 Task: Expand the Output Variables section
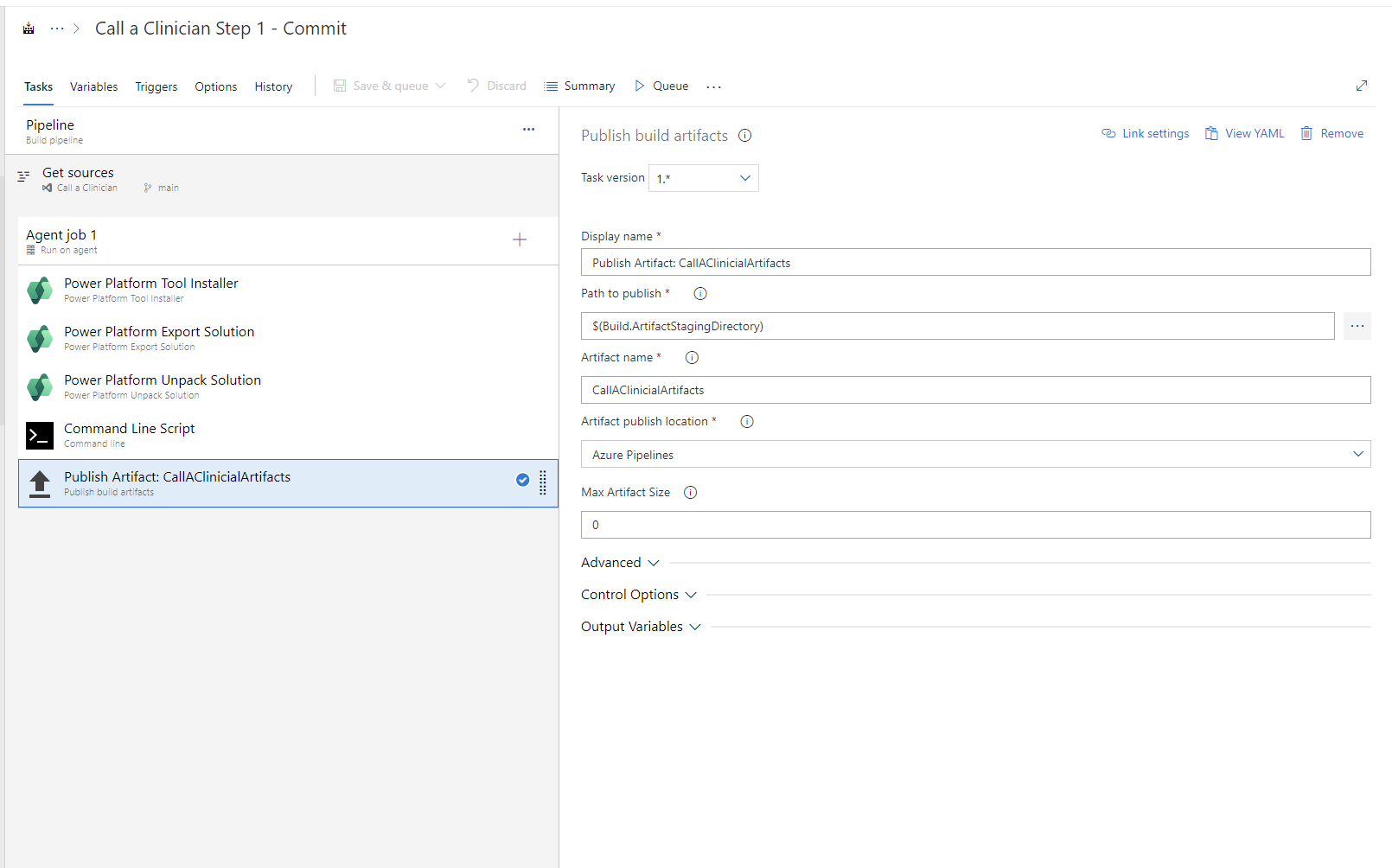pyautogui.click(x=641, y=627)
